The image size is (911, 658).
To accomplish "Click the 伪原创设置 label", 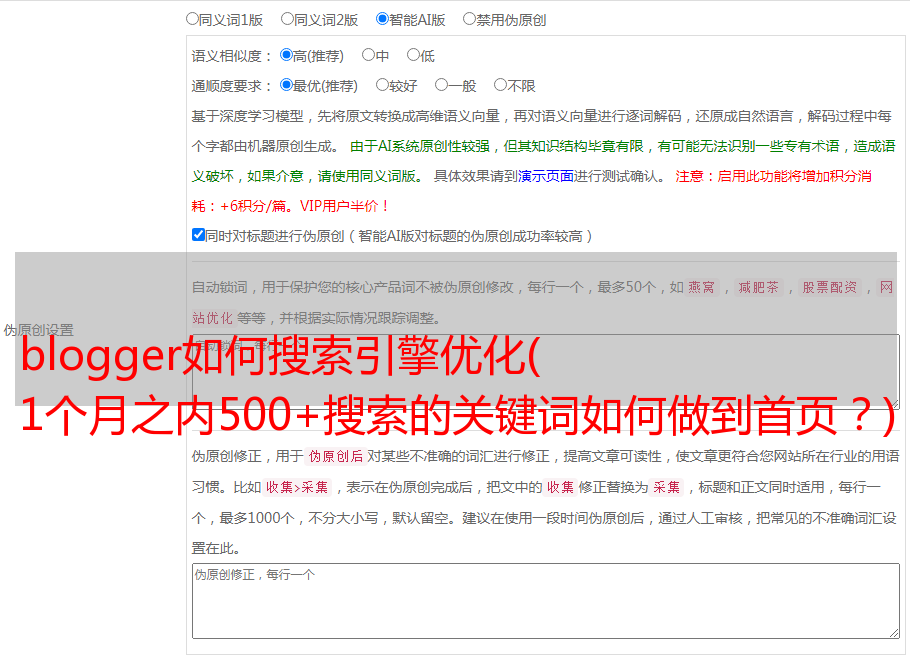I will [x=38, y=330].
